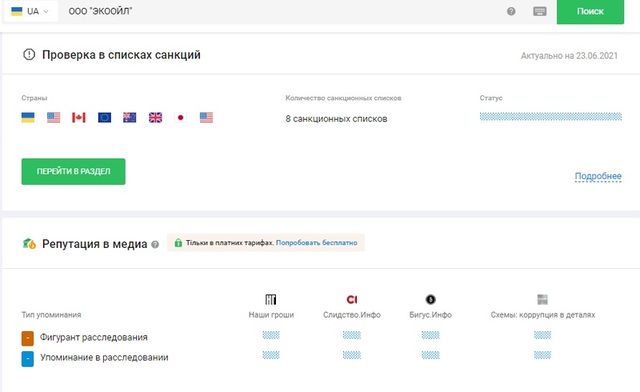The height and width of the screenshot is (392, 640).
Task: Click the Слидство.Инфо source logo
Action: [x=352, y=300]
